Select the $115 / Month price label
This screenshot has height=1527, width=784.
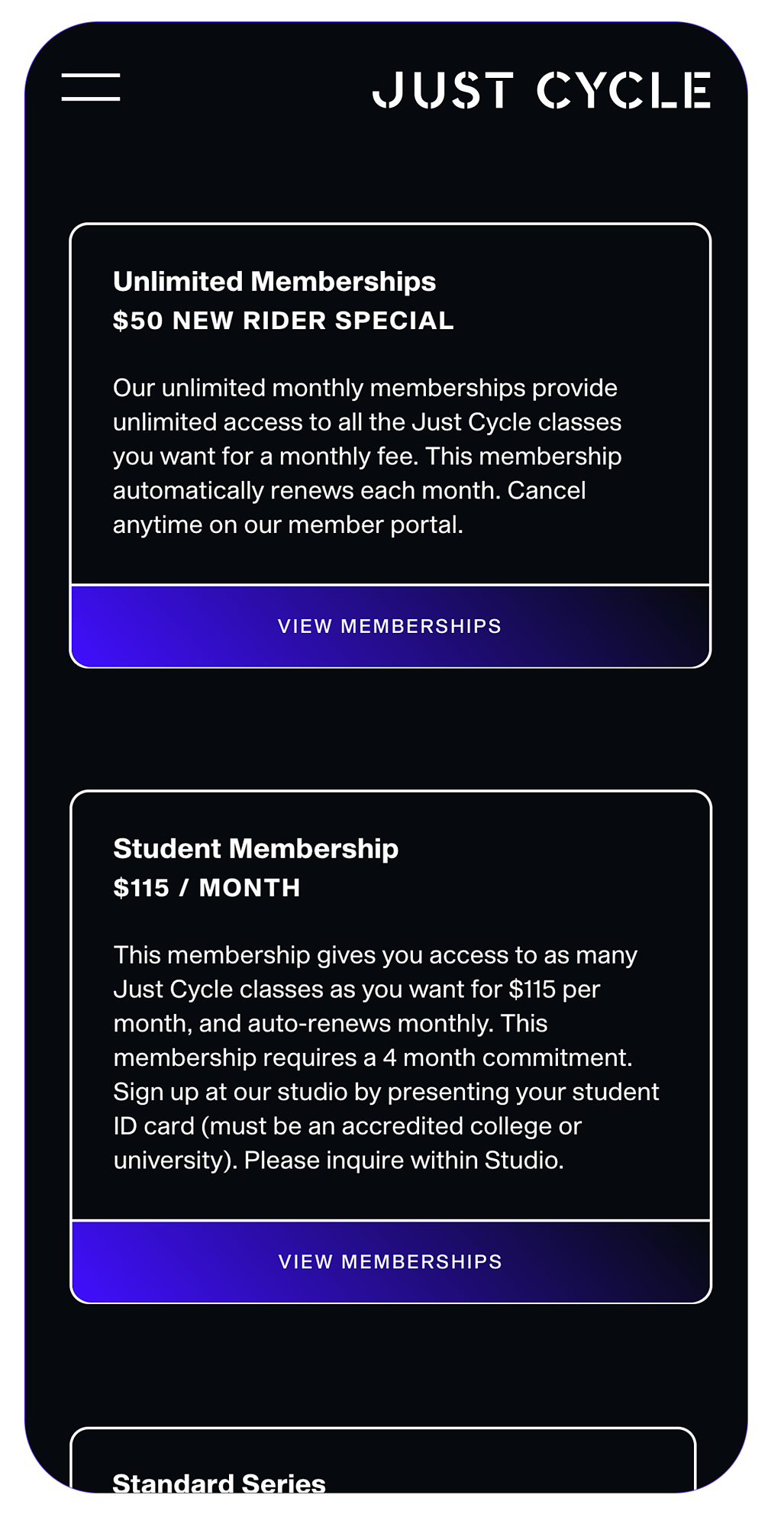207,888
